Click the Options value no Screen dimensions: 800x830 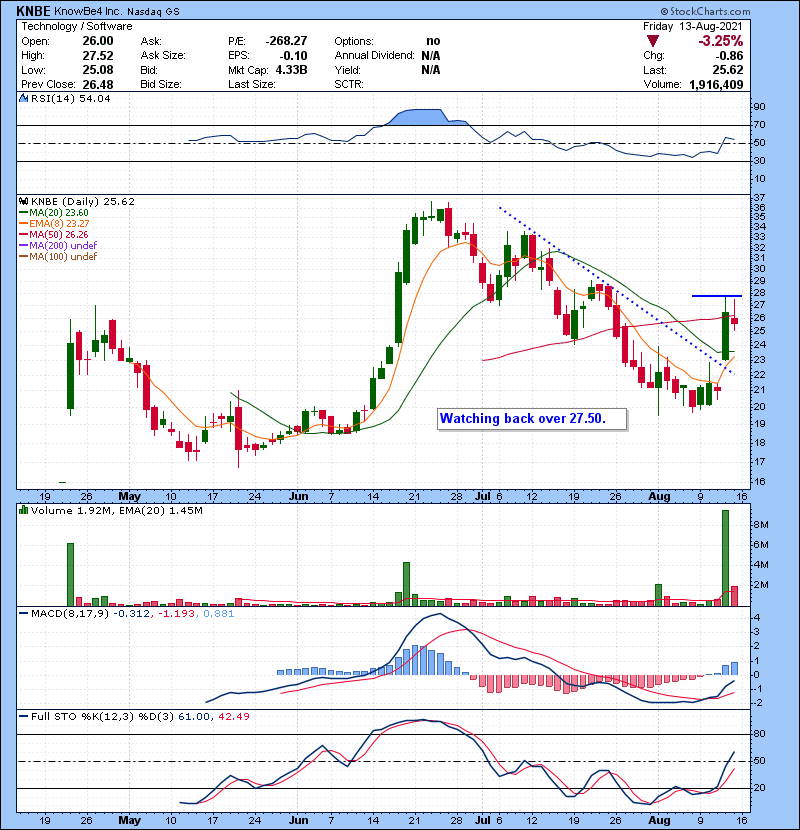433,41
